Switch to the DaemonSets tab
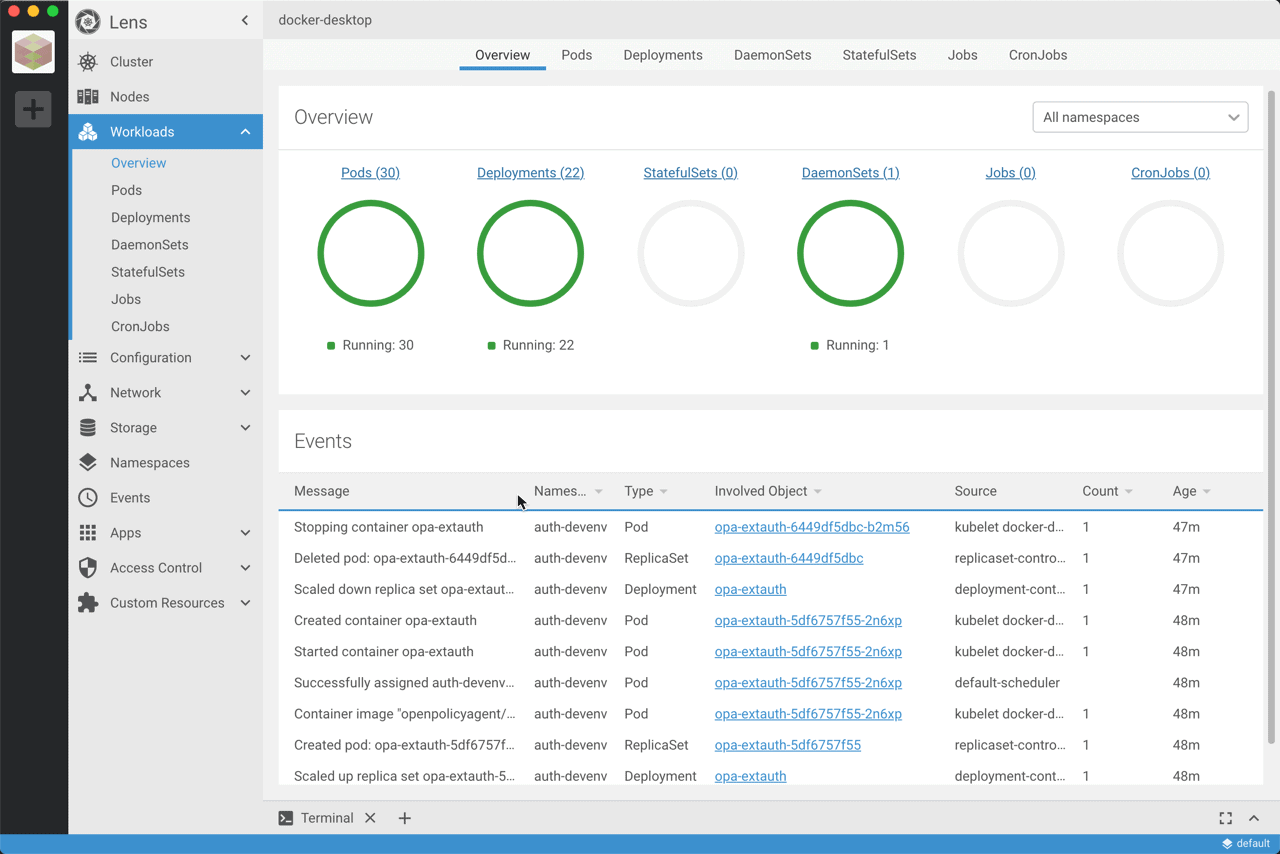 [x=772, y=55]
